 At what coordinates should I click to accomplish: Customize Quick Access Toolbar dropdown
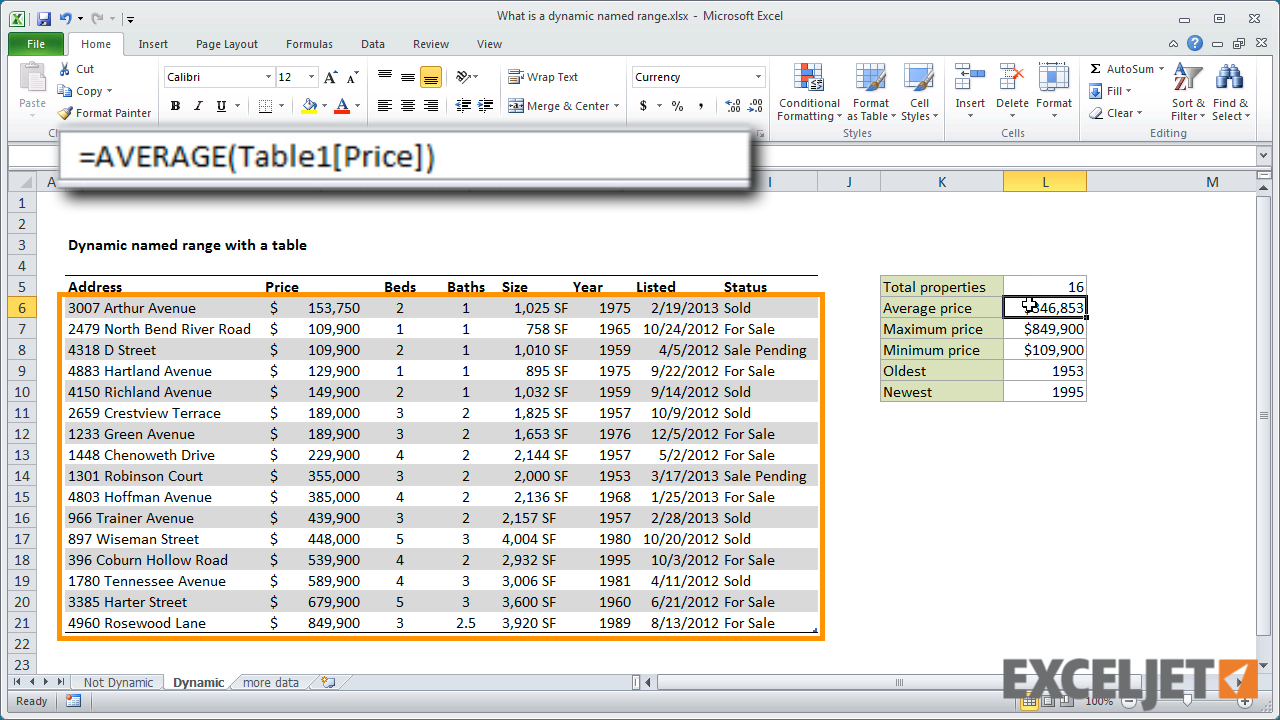coord(131,18)
